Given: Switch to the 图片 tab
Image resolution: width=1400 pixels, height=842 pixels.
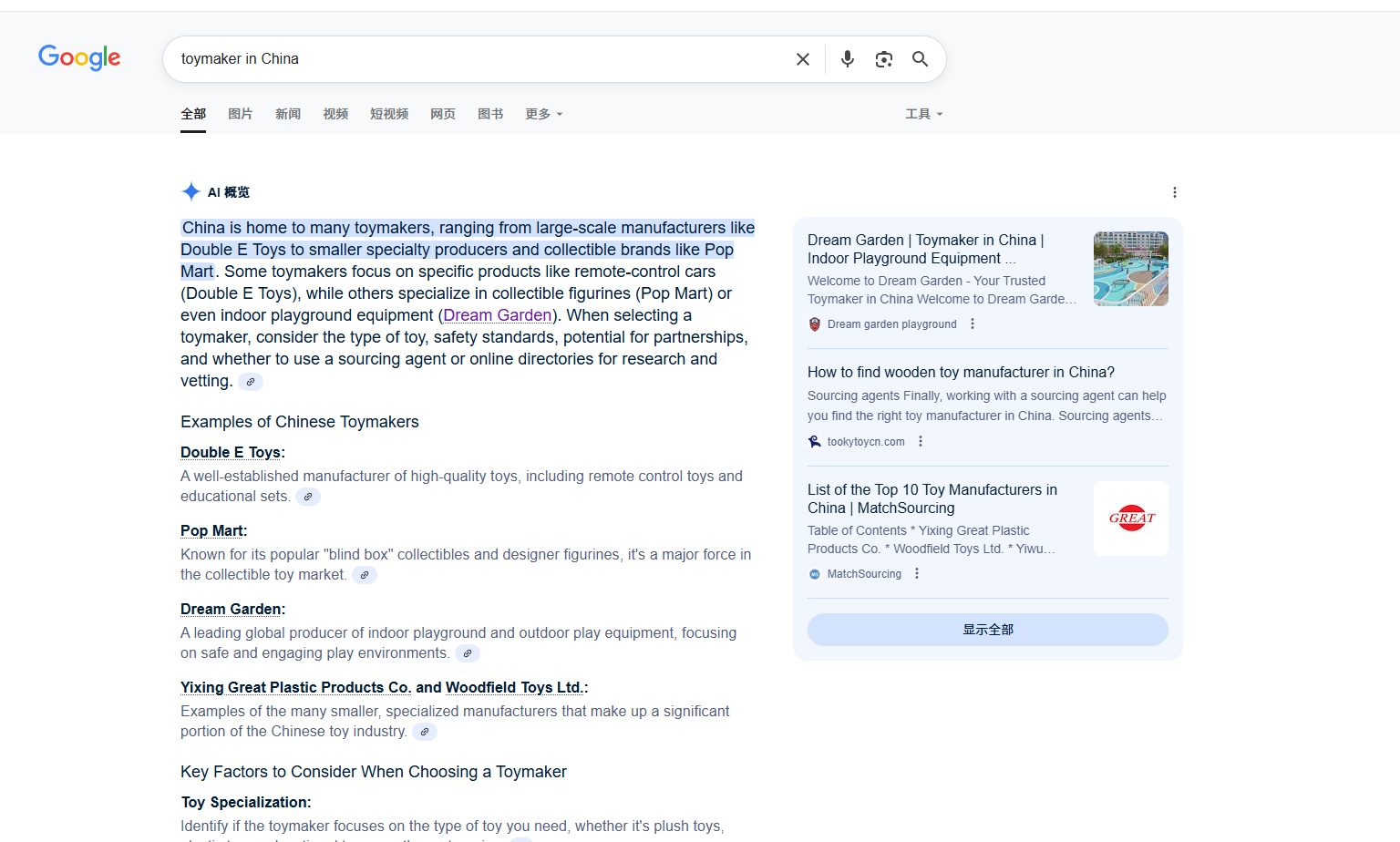Looking at the screenshot, I should 241,114.
